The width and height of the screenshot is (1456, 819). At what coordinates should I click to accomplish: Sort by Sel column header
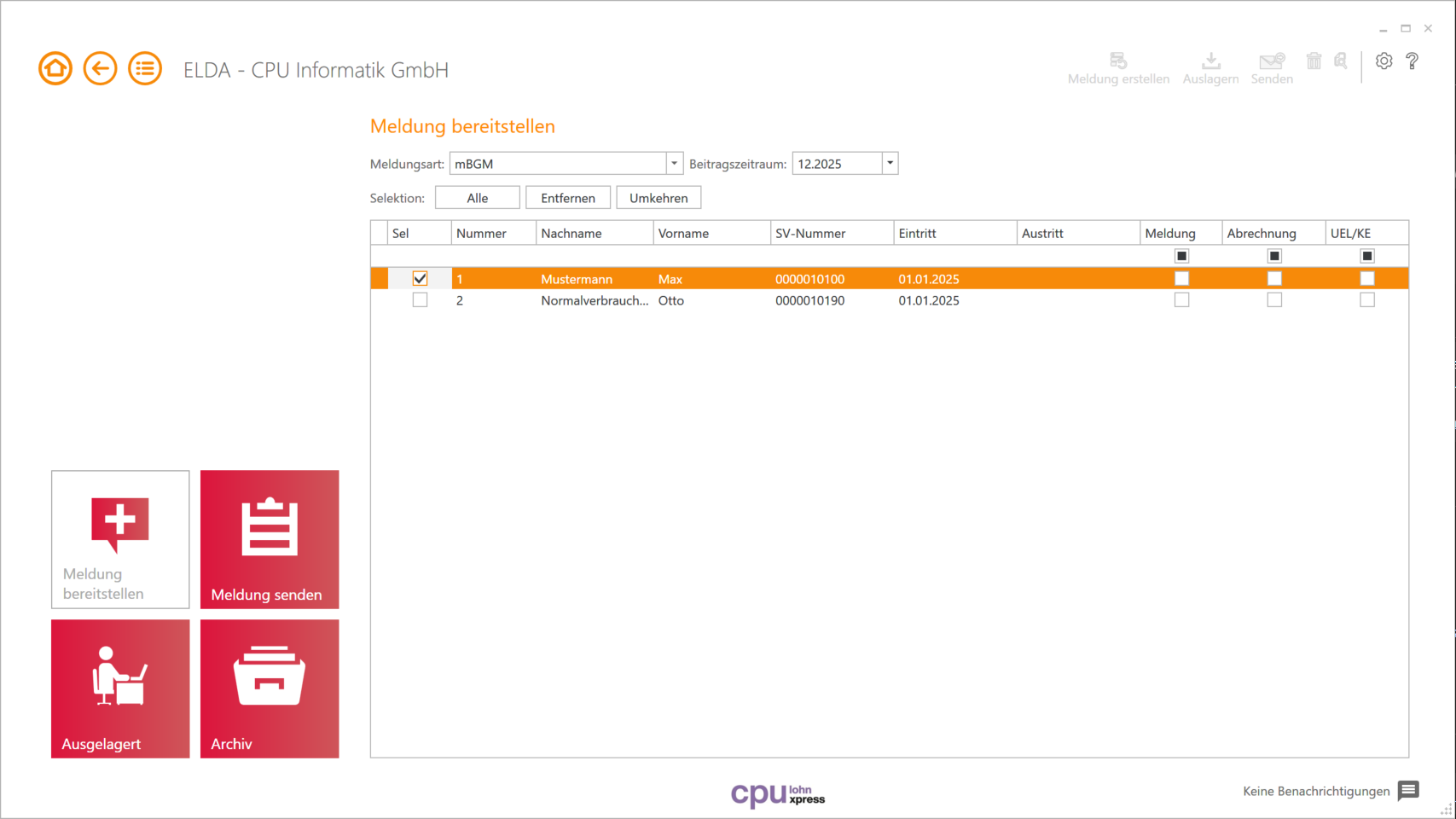pos(420,233)
